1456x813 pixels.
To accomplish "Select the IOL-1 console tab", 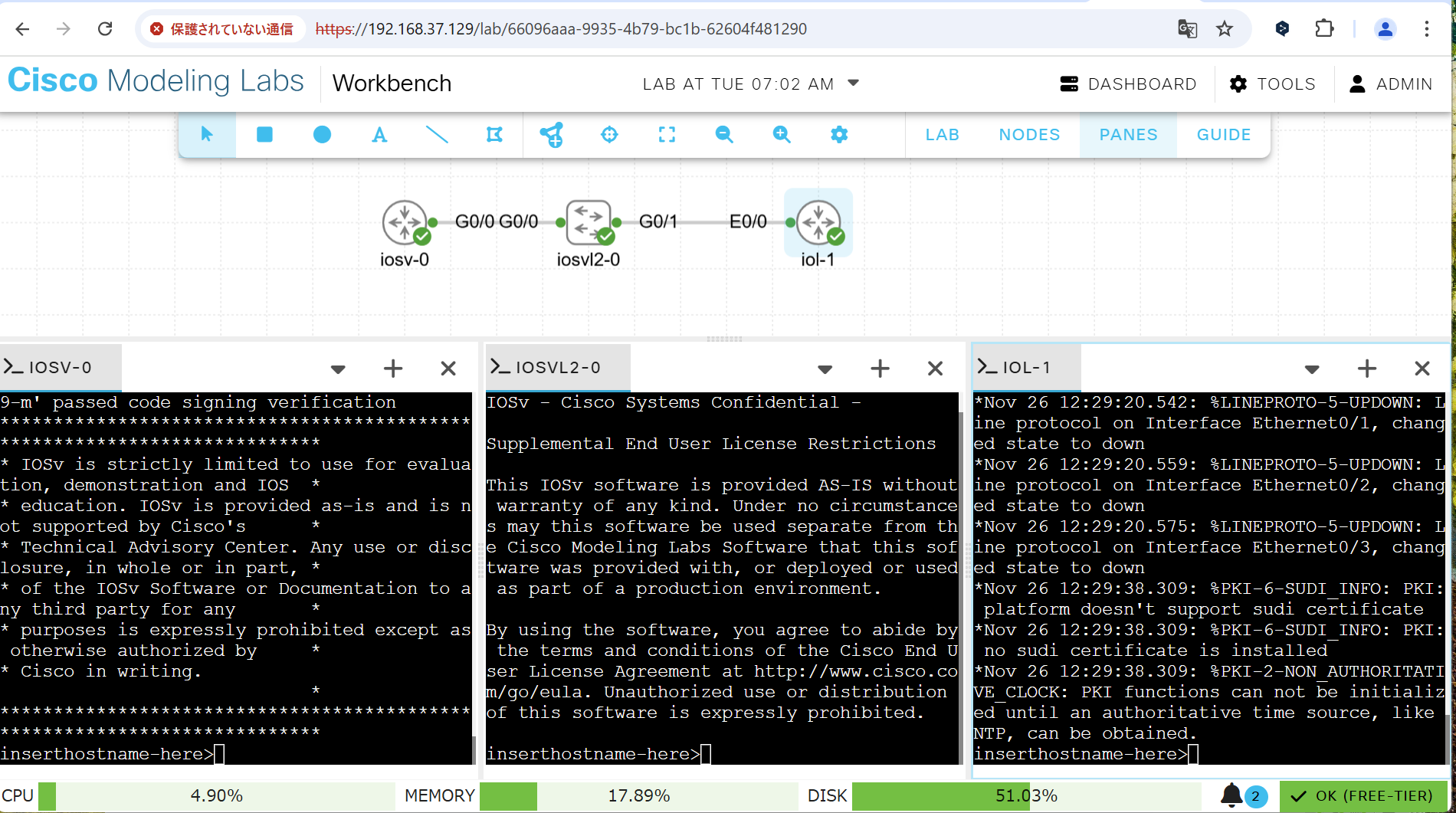I will point(1027,368).
